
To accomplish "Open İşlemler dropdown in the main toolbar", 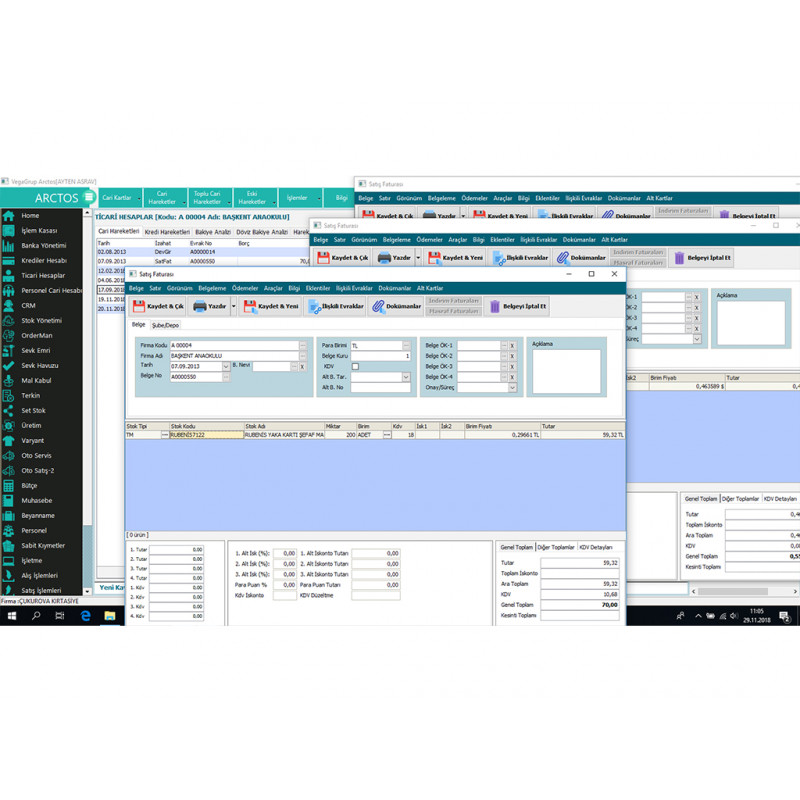I will pos(301,197).
